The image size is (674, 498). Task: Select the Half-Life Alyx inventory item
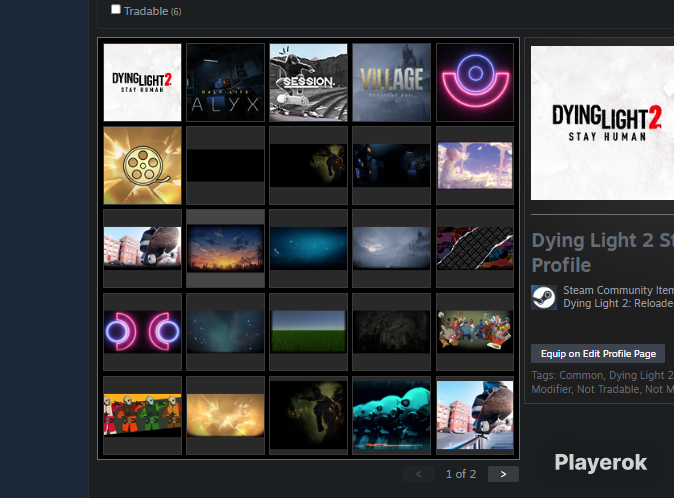225,82
